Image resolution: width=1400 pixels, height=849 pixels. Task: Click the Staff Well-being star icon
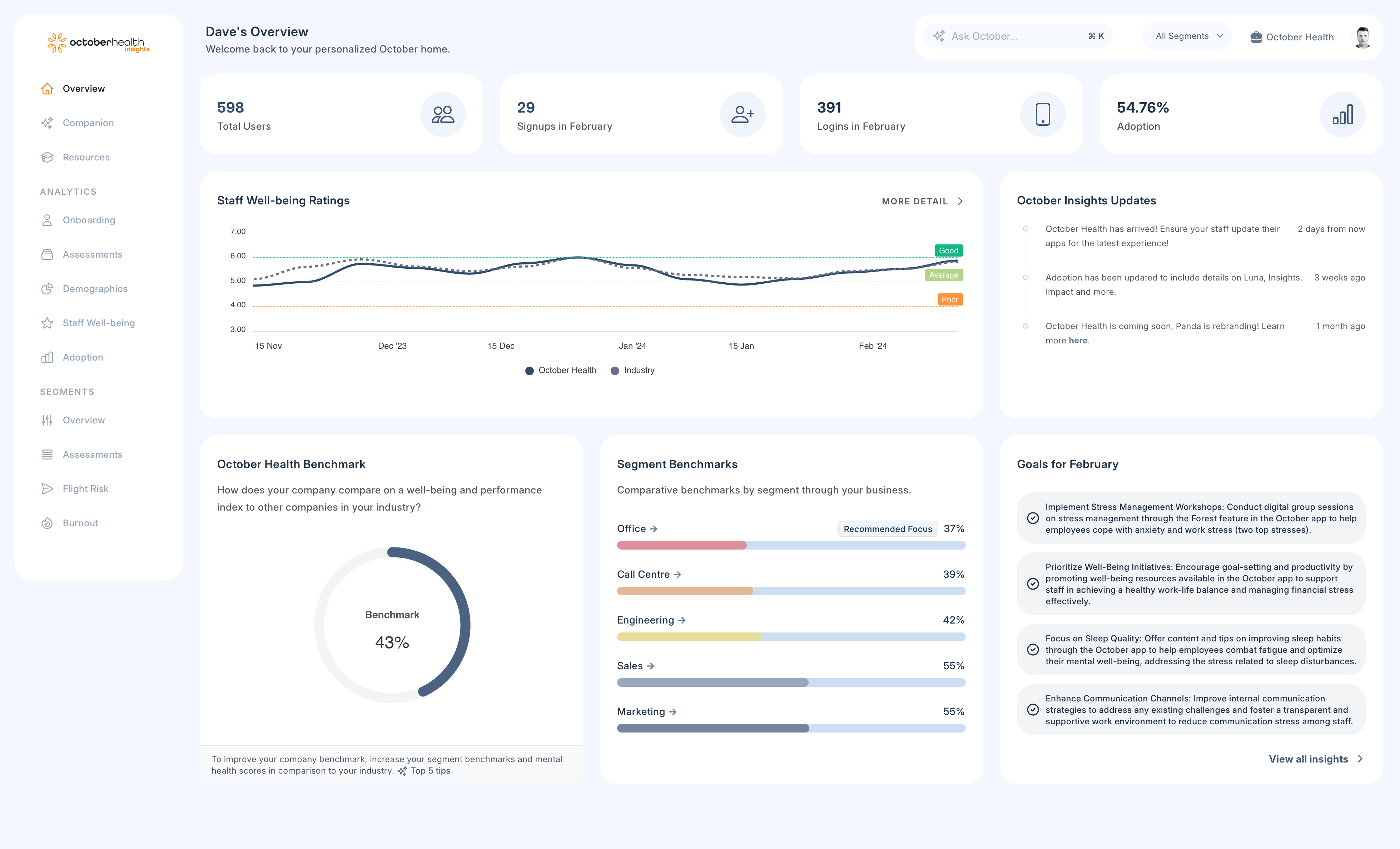[47, 323]
